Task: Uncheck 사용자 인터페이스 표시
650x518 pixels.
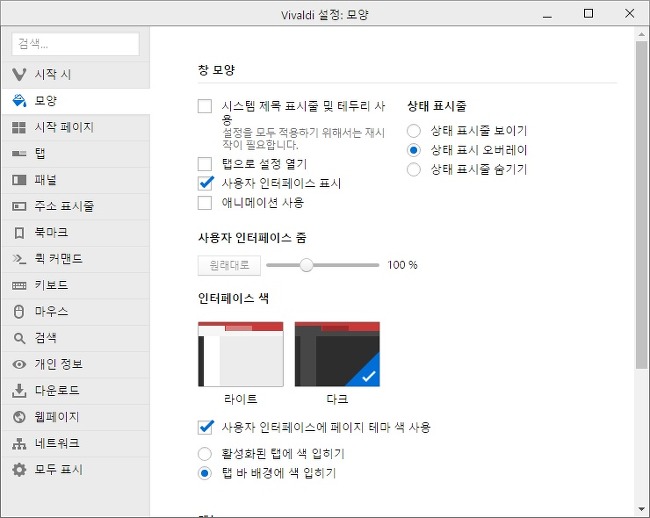Action: 205,183
